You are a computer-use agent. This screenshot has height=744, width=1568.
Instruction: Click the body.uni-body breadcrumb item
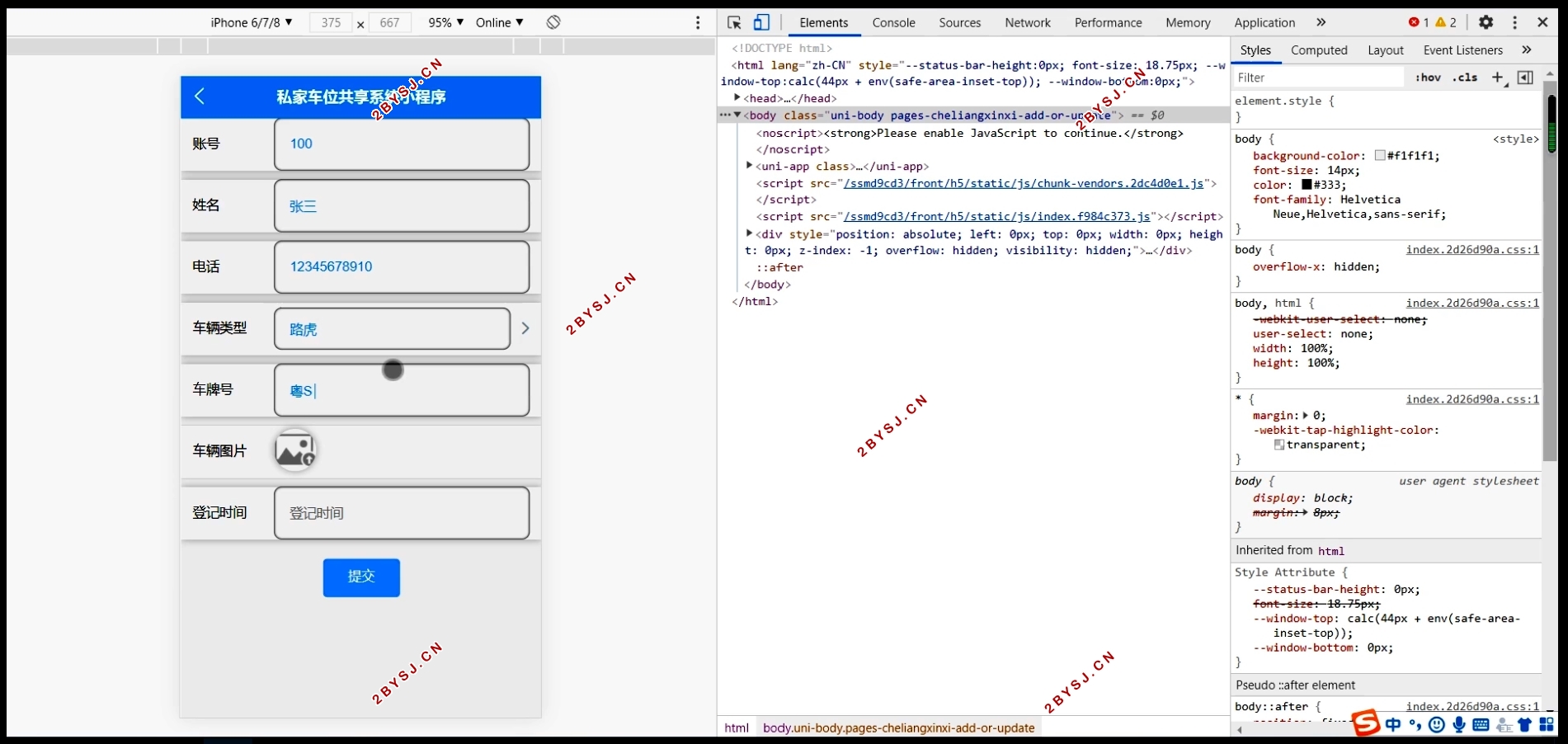coord(898,728)
